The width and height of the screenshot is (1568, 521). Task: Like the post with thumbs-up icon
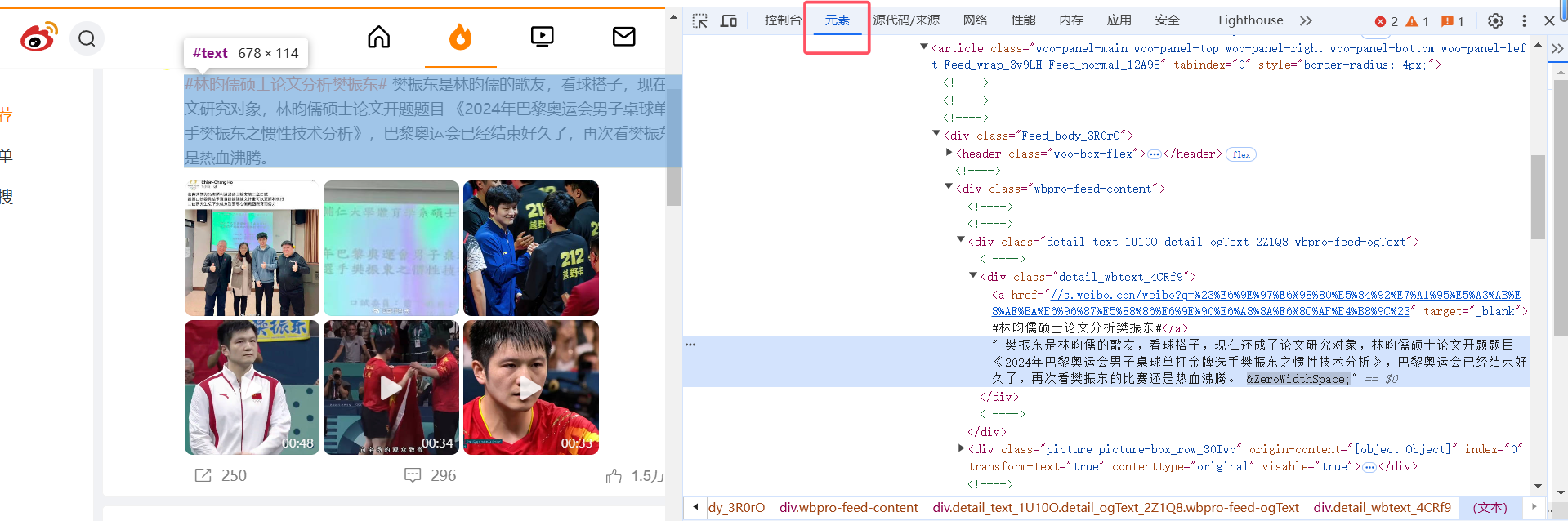tap(614, 476)
